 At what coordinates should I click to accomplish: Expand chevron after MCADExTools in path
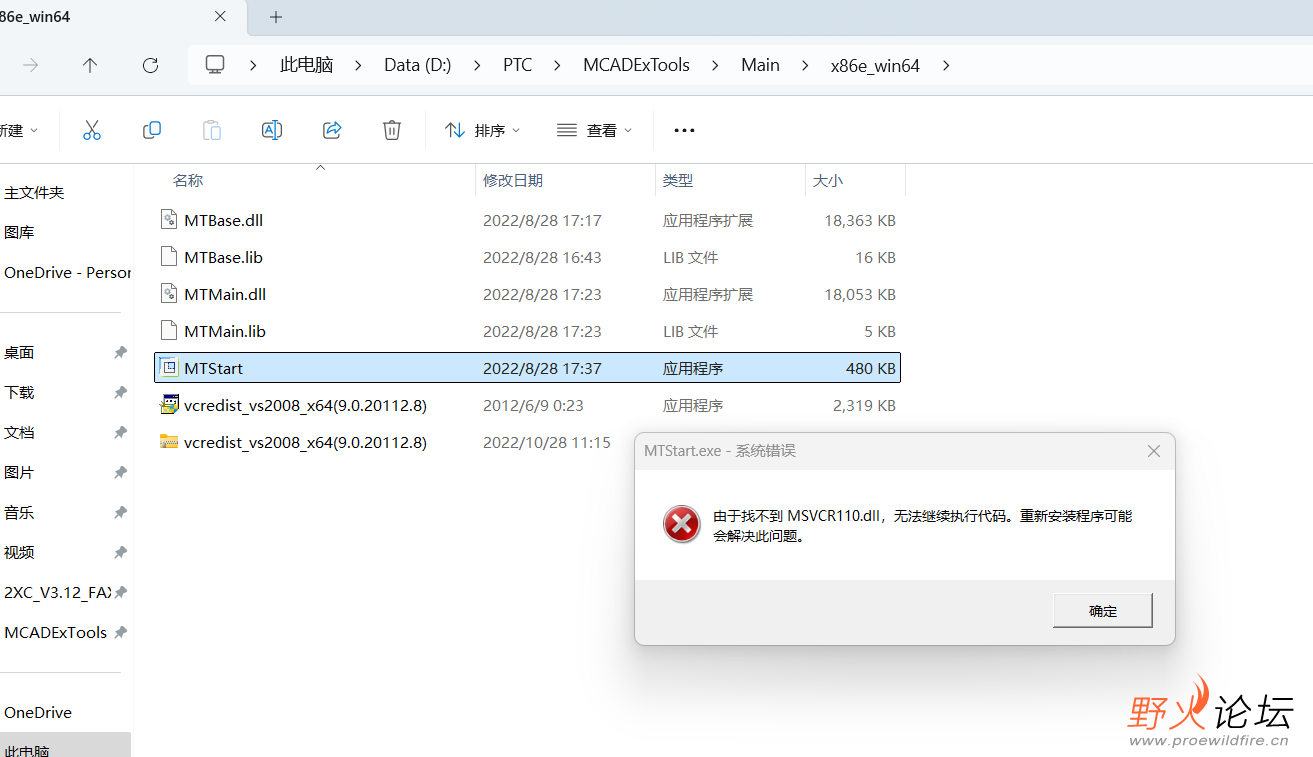pyautogui.click(x=715, y=65)
